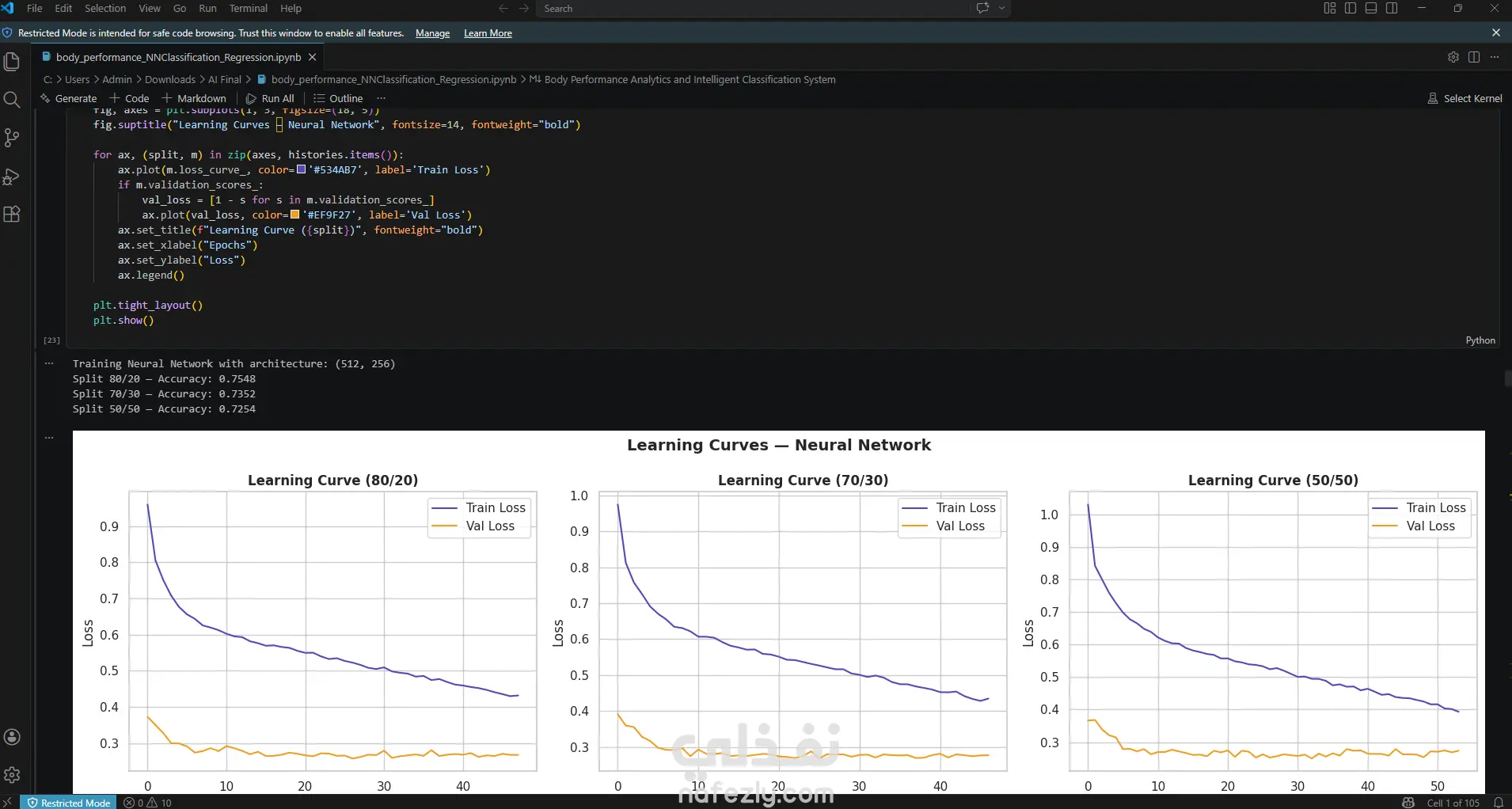This screenshot has height=809, width=1512.
Task: Click Generate in notebook toolbar
Action: tap(69, 98)
